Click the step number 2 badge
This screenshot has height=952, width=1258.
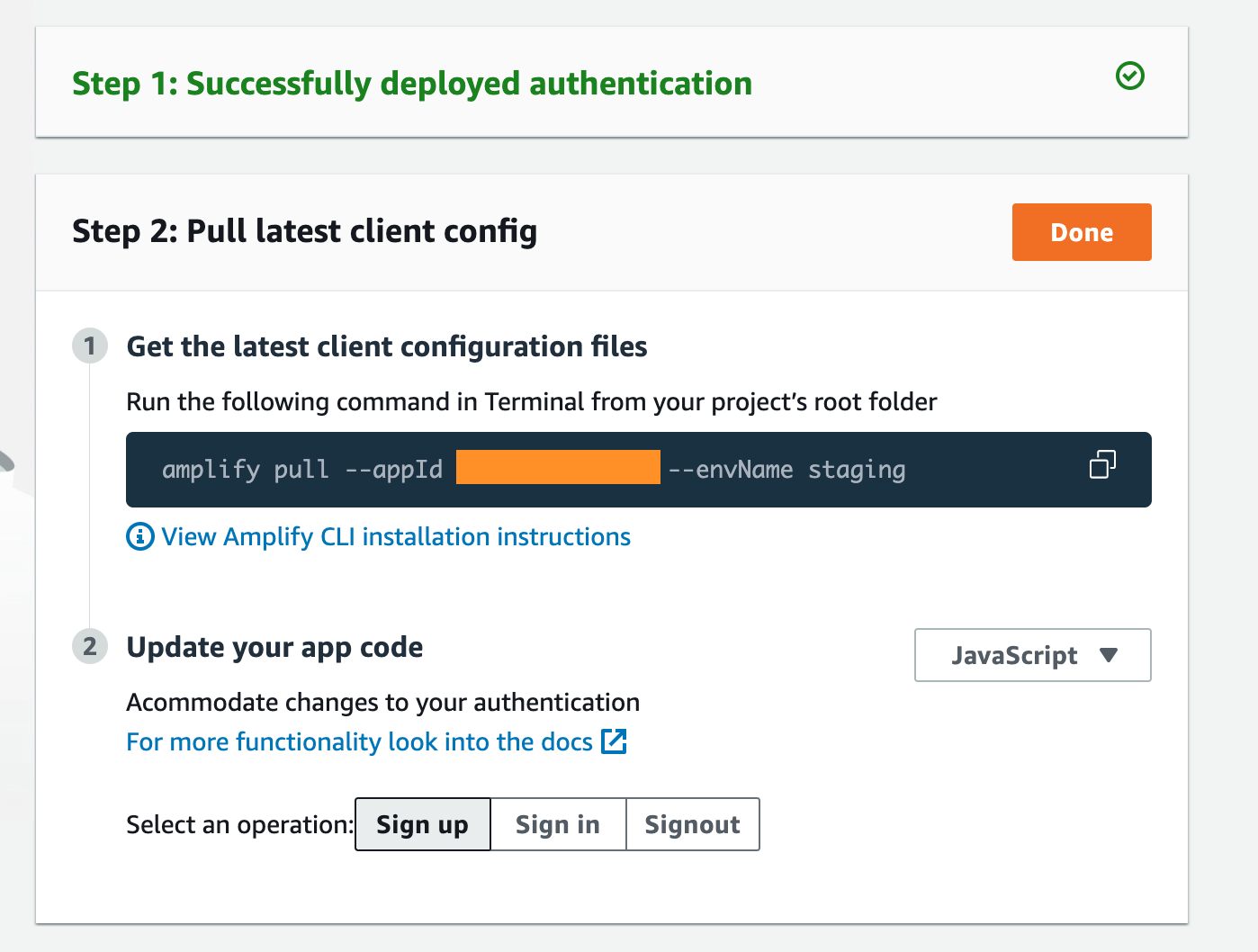coord(90,647)
